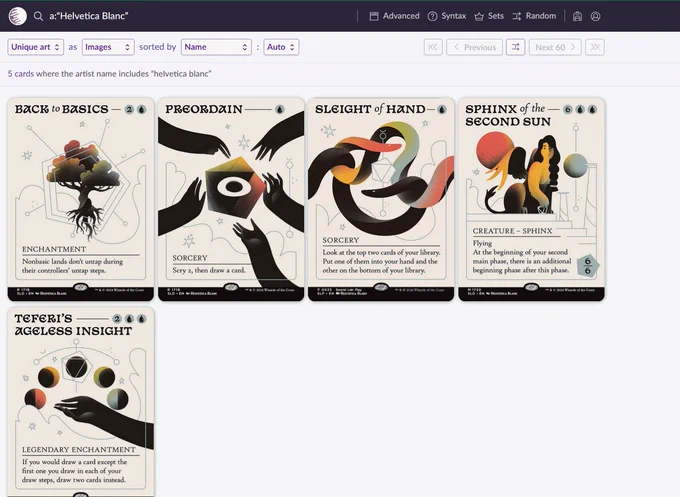Click the first page button

coord(433,47)
